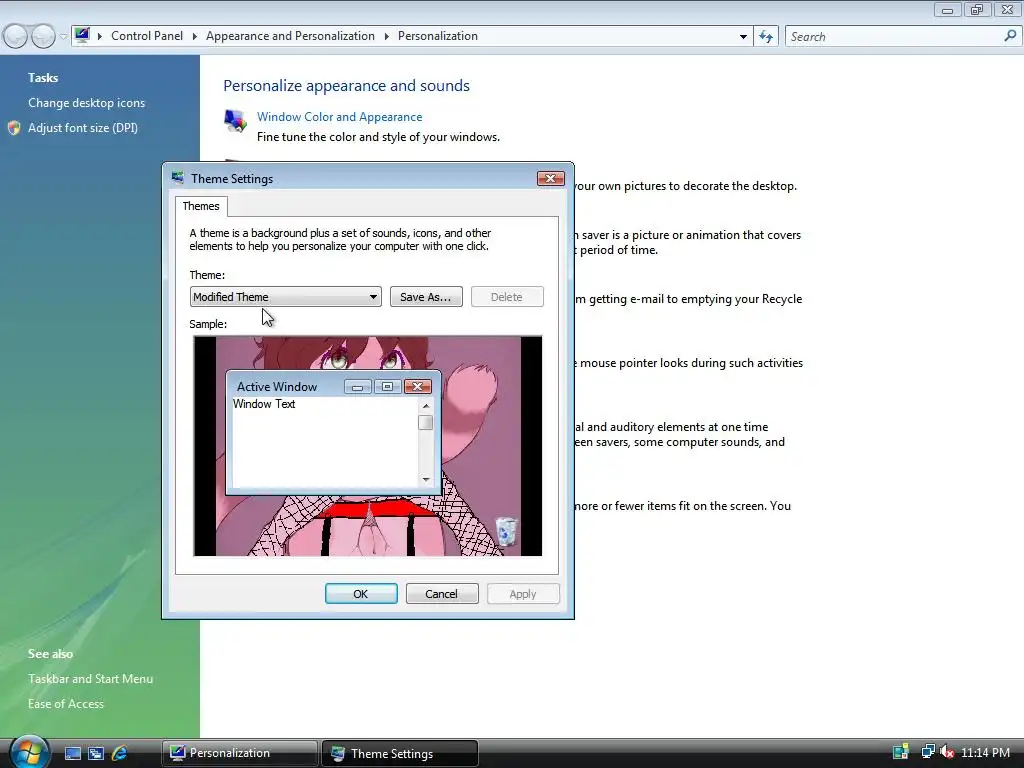This screenshot has height=768, width=1024.
Task: Click the Control Panel icon in address bar
Action: [x=82, y=35]
